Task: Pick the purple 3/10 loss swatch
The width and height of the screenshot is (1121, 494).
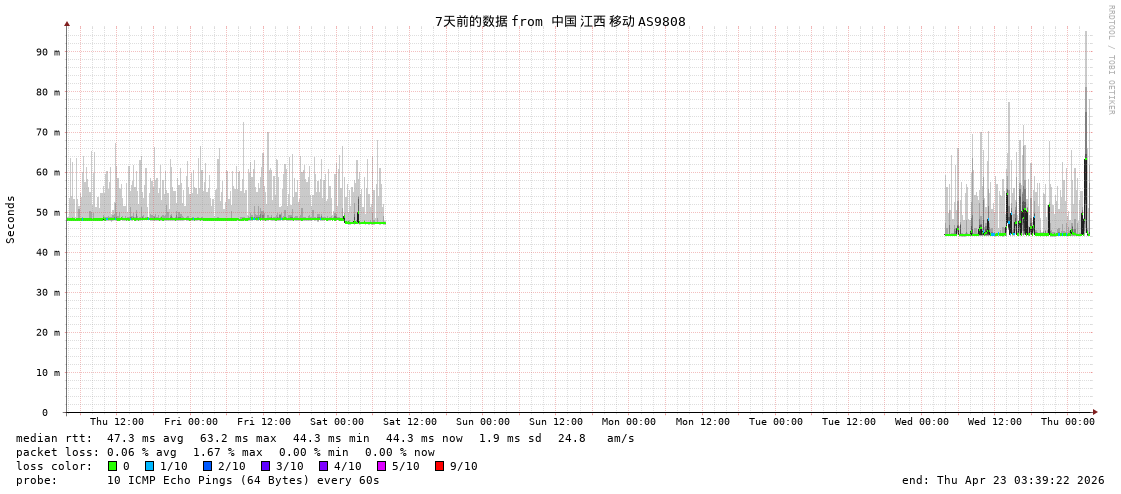Action: point(266,466)
